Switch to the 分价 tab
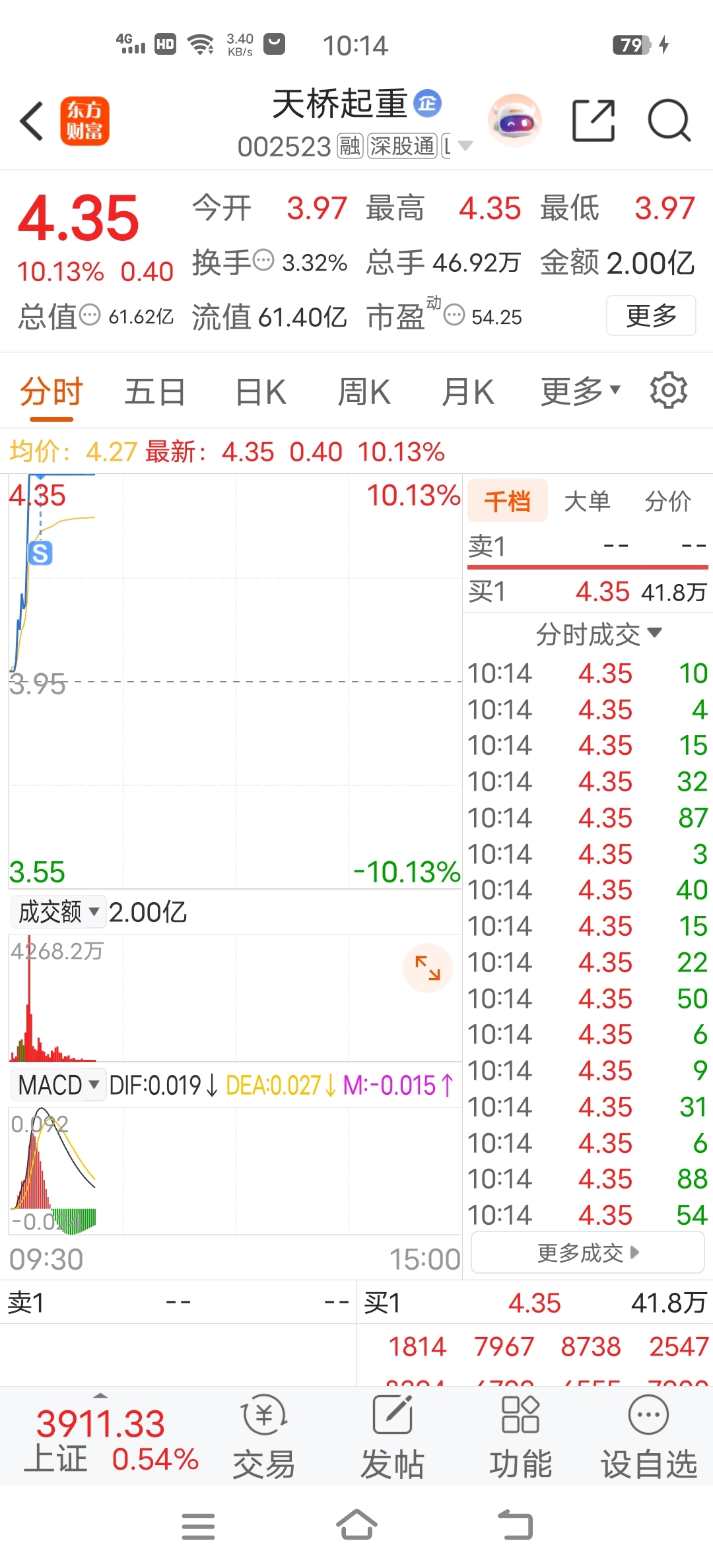 click(x=667, y=501)
